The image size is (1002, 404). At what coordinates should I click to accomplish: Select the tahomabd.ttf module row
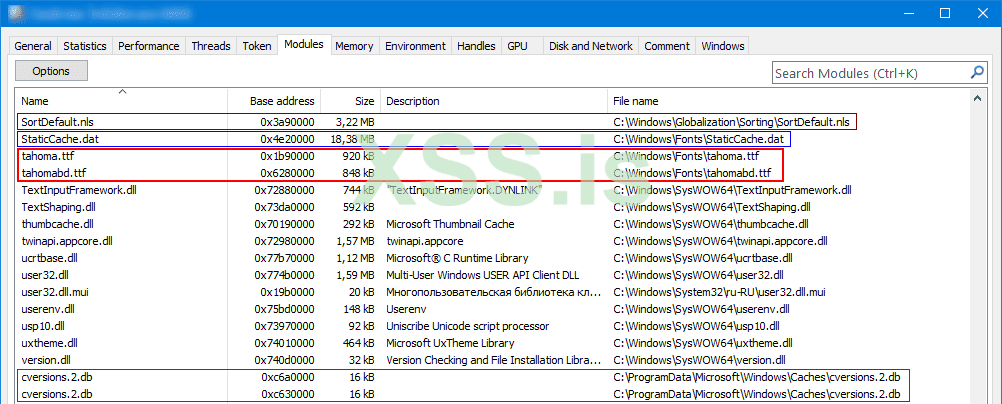492,173
